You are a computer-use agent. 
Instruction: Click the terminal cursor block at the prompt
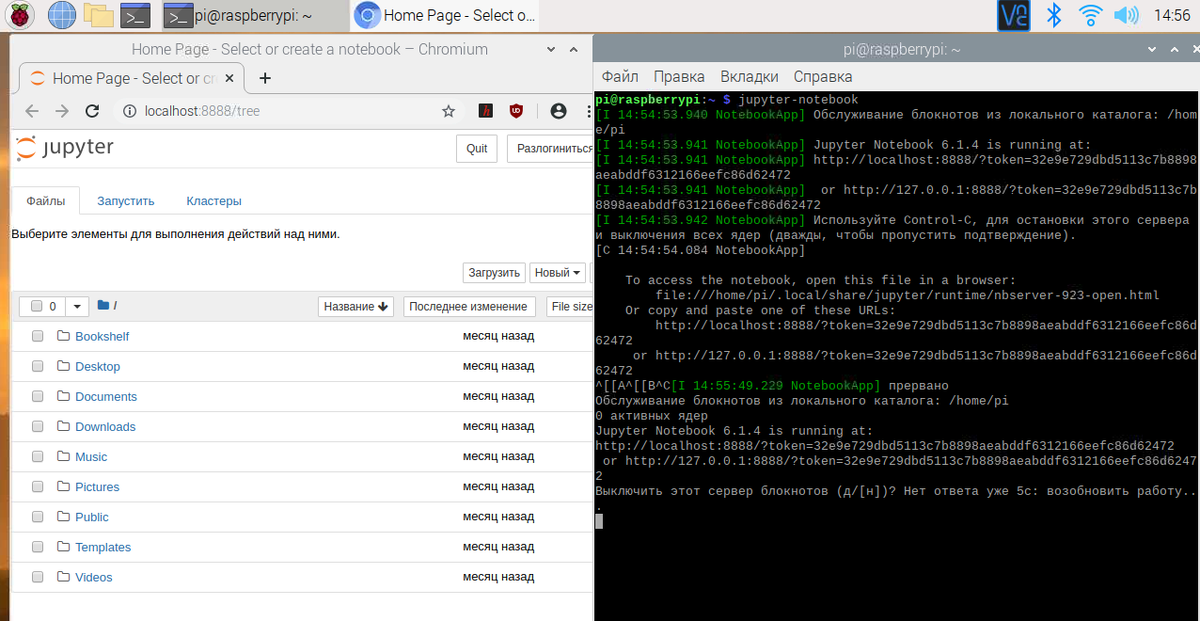599,521
